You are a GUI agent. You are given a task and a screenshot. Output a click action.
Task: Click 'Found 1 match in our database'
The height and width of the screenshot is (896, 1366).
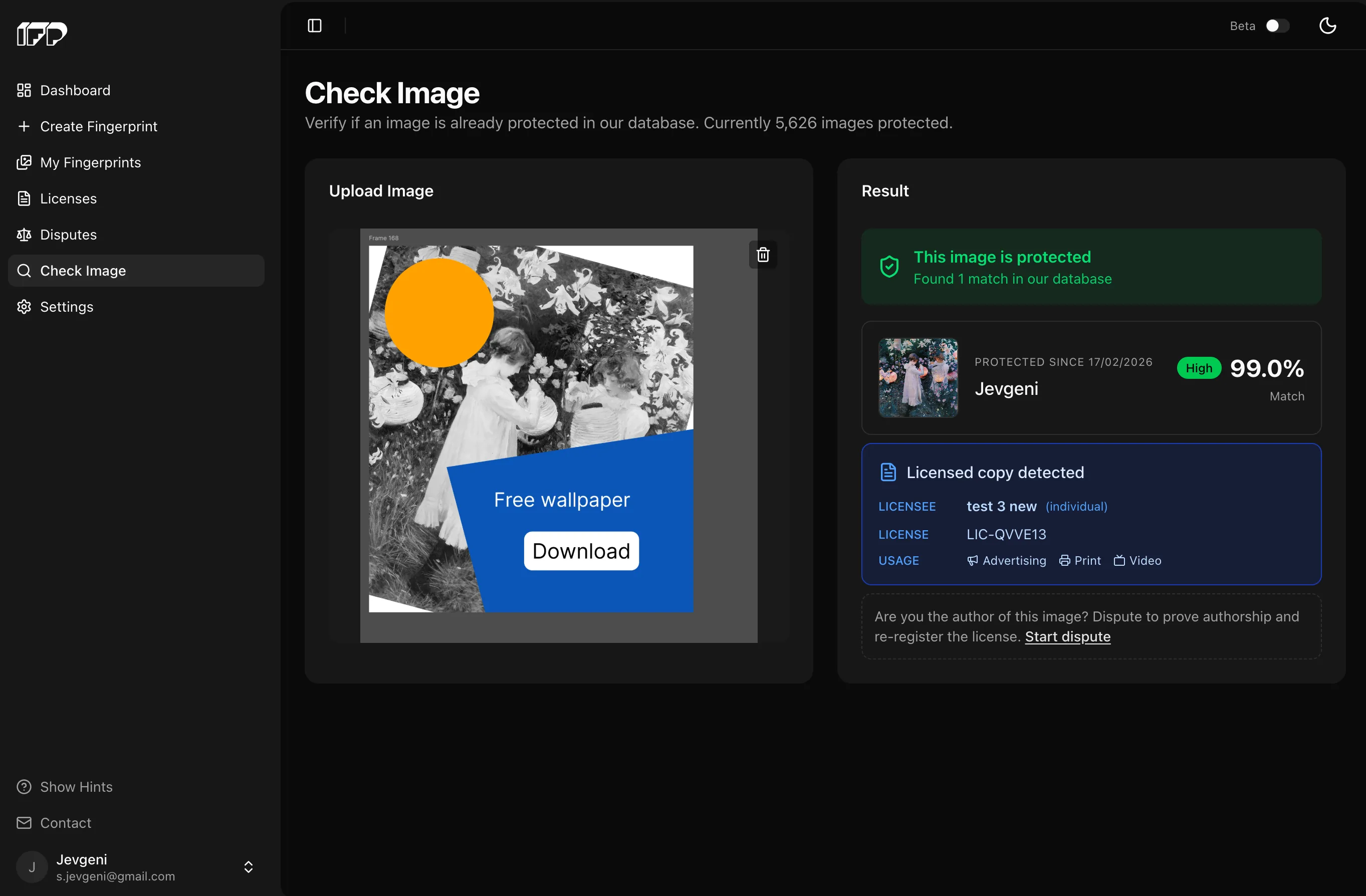[1012, 279]
